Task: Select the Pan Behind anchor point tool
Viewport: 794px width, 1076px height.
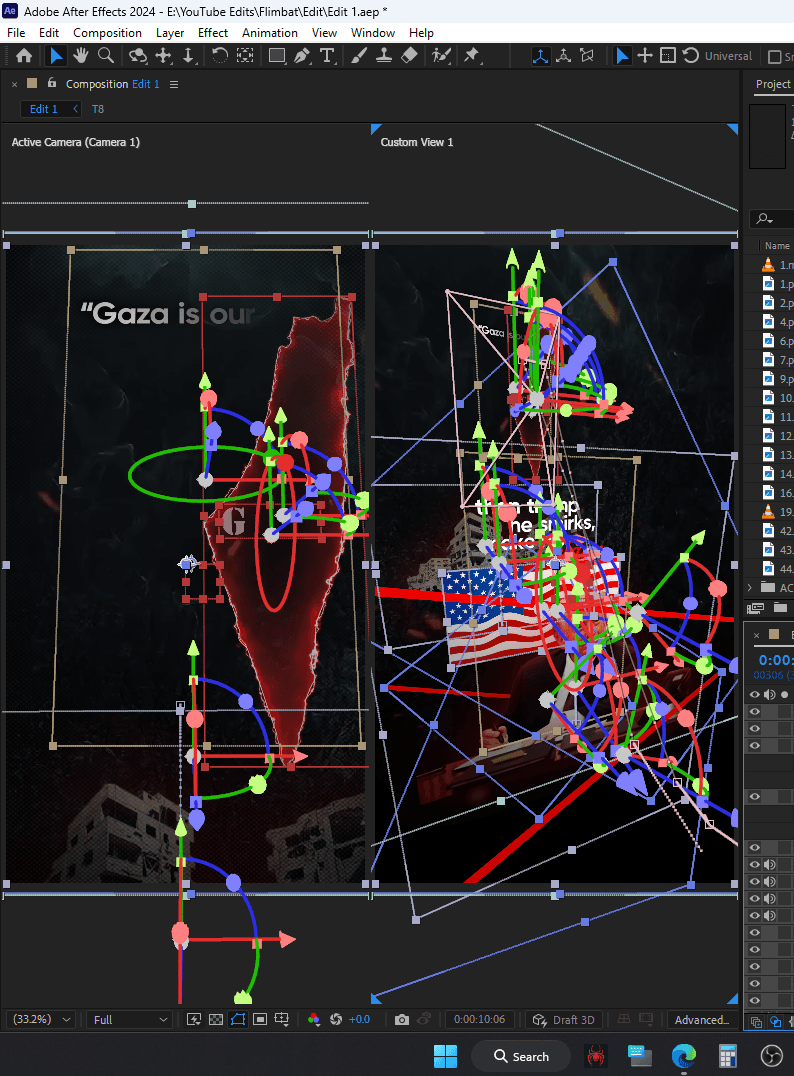Action: click(x=245, y=56)
